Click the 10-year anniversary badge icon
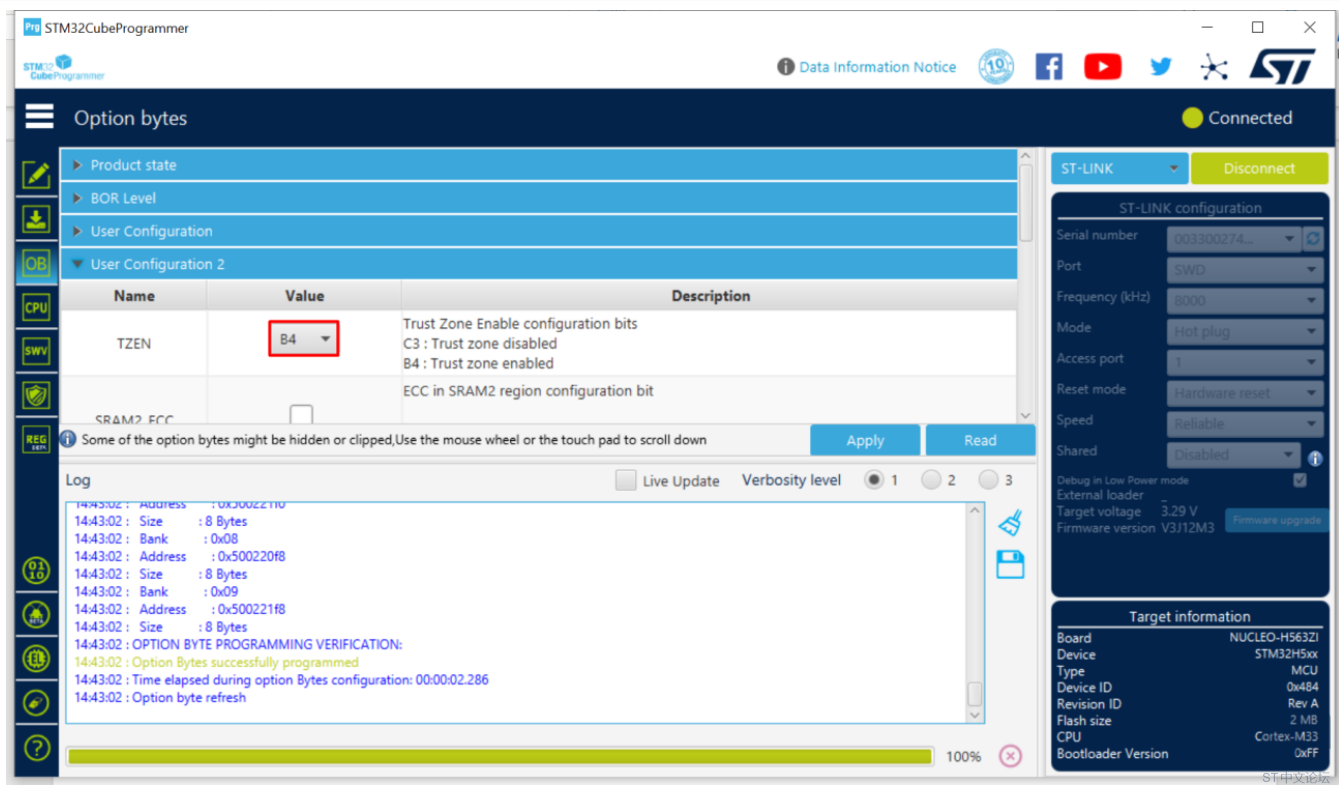Image resolution: width=1339 pixels, height=793 pixels. [996, 67]
